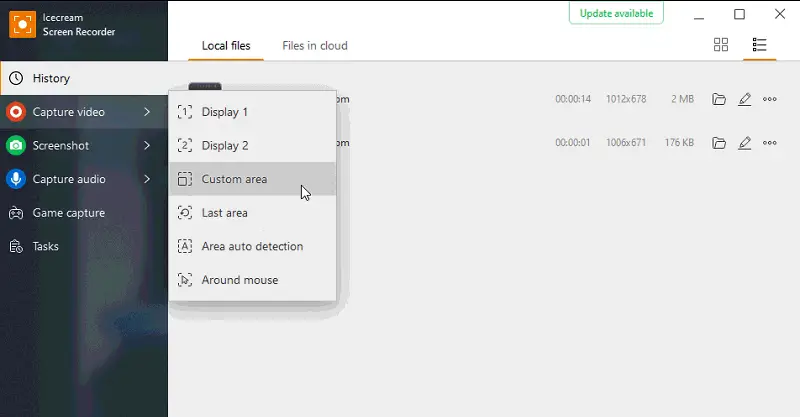The image size is (800, 417).
Task: Click the 1012x678 resolution text
Action: point(626,99)
